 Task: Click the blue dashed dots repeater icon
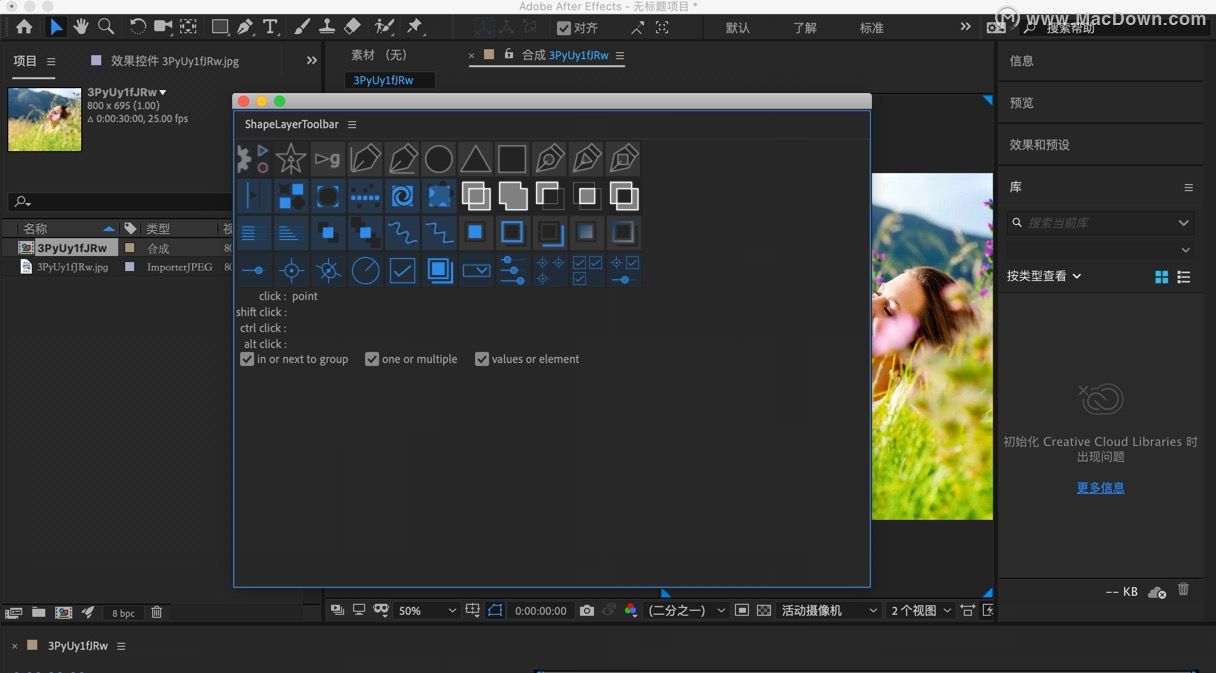click(365, 196)
